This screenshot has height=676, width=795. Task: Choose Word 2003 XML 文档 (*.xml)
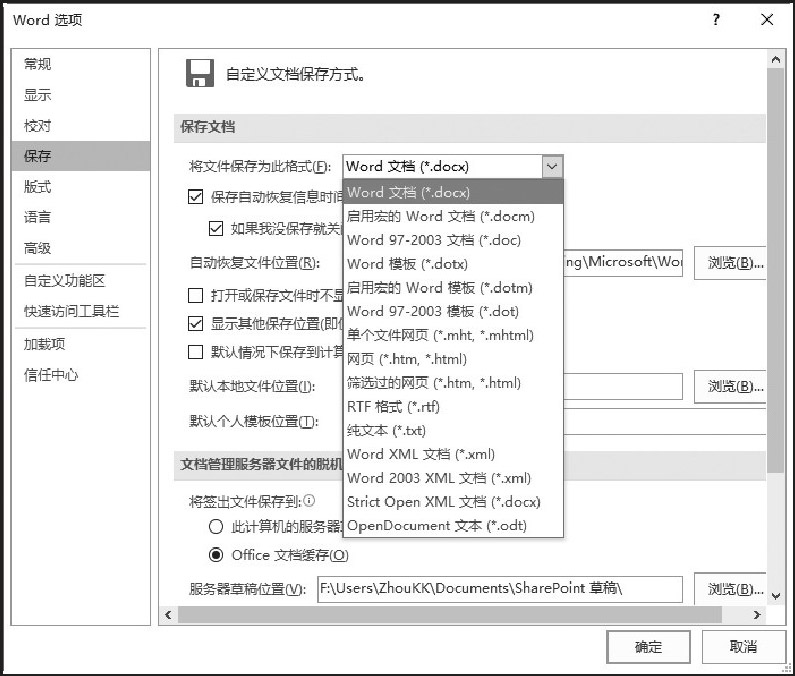[453, 478]
